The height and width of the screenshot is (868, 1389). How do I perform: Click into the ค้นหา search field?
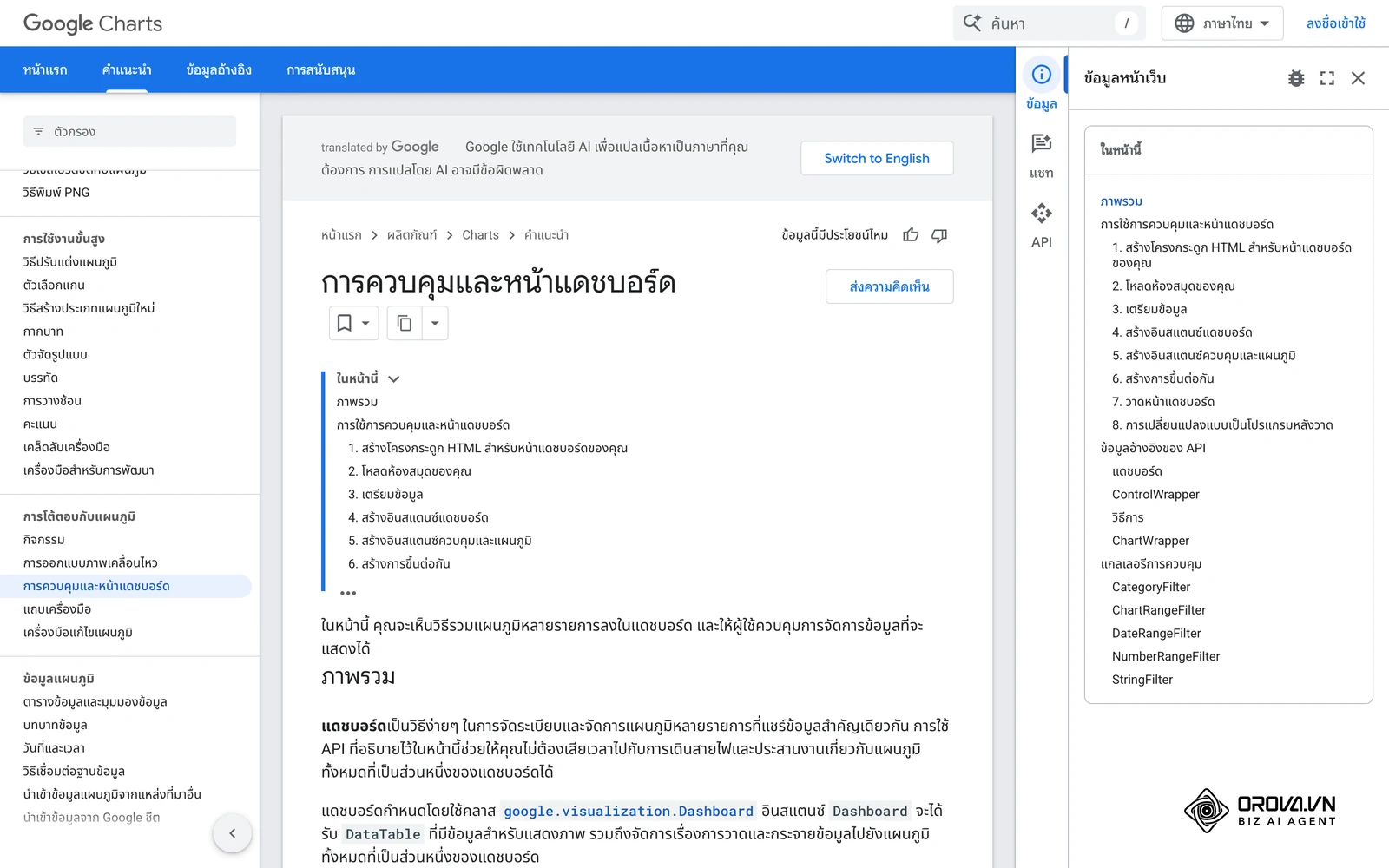coord(1049,23)
